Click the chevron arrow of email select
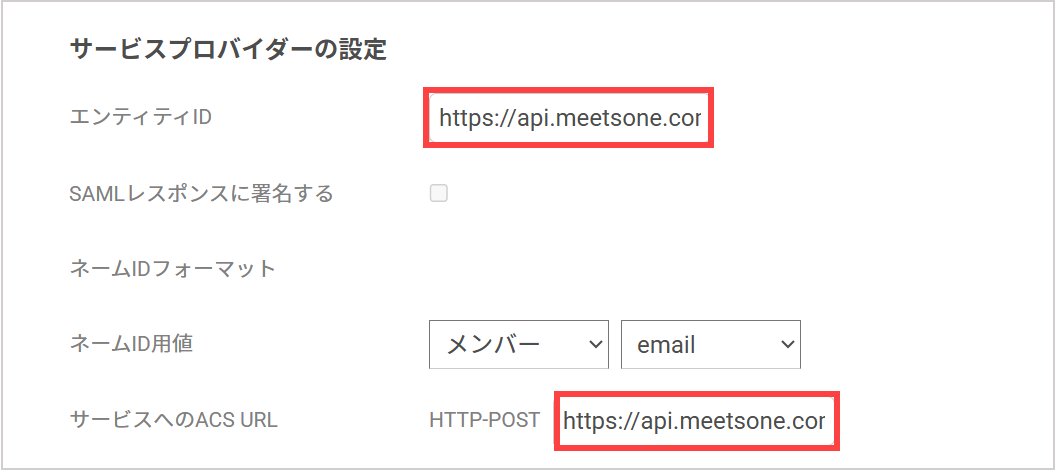The image size is (1055, 470). pos(787,344)
